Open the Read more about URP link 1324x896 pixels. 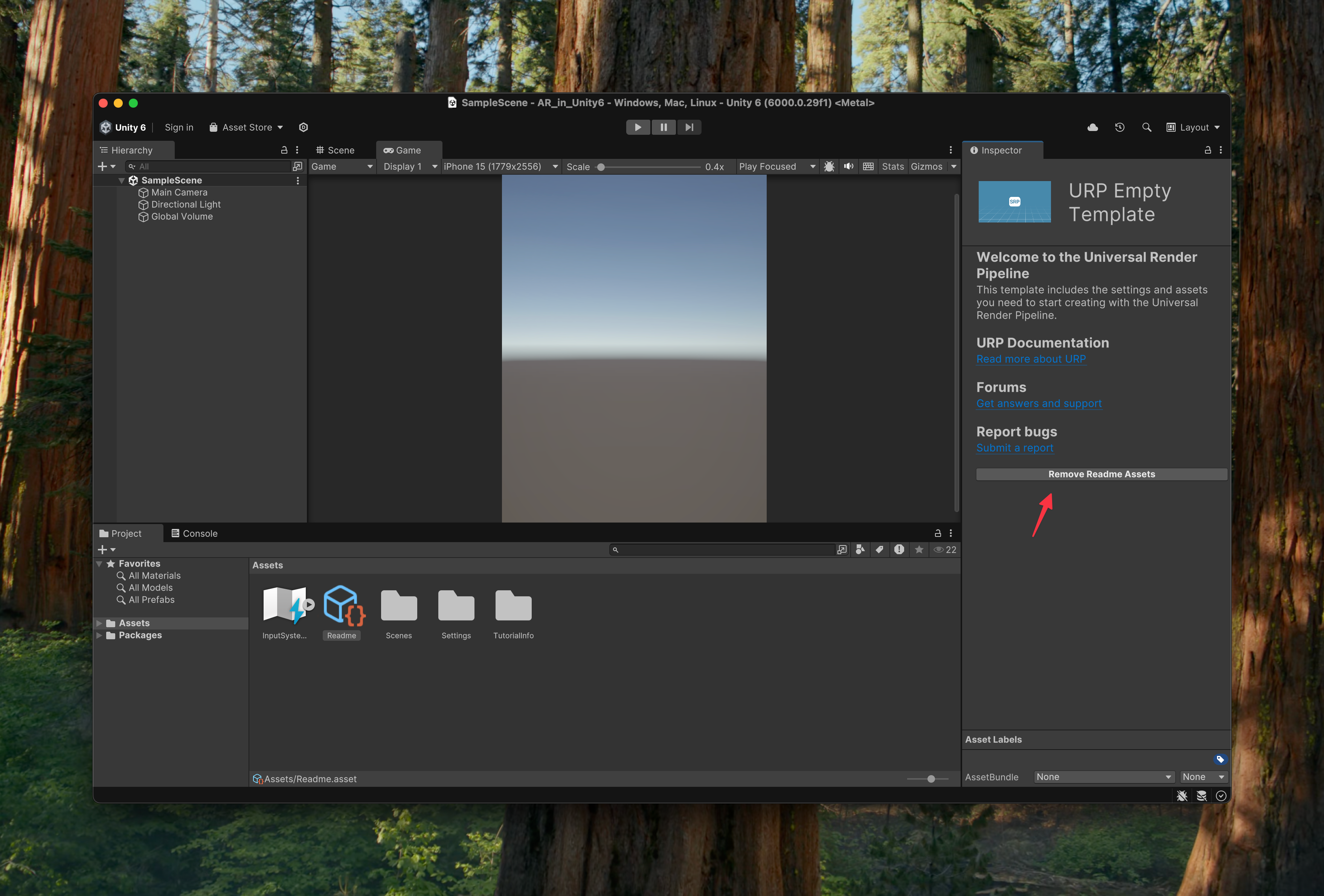tap(1031, 360)
